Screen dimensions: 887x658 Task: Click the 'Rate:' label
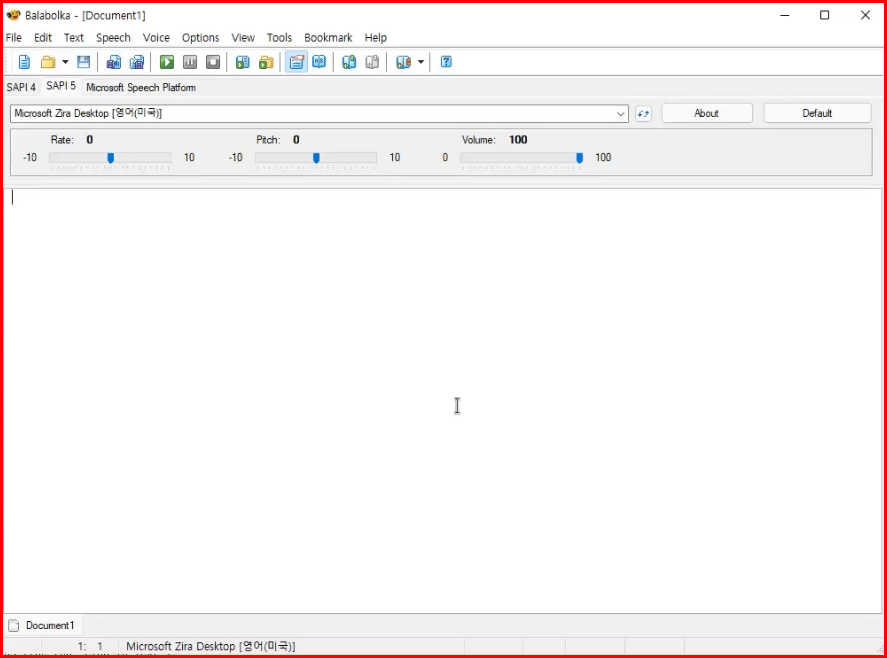pyautogui.click(x=62, y=140)
